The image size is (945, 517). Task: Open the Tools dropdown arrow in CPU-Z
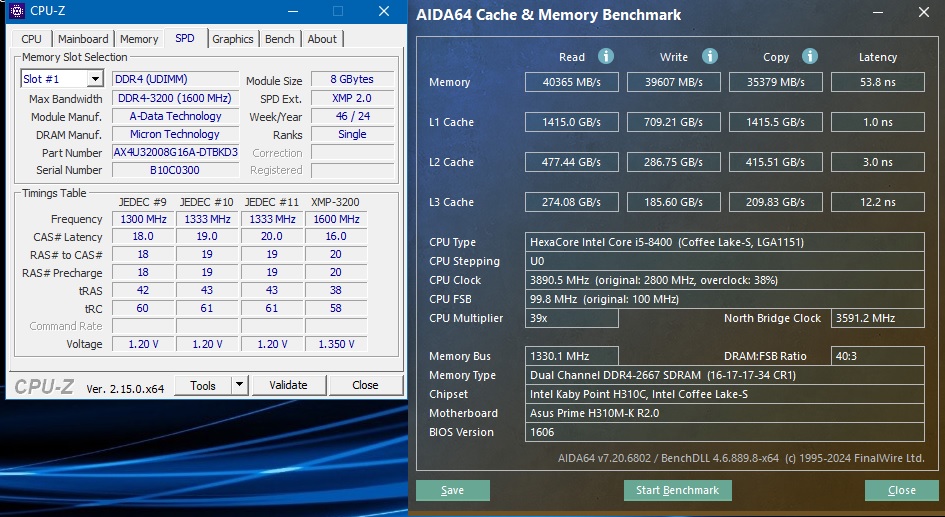click(x=239, y=384)
